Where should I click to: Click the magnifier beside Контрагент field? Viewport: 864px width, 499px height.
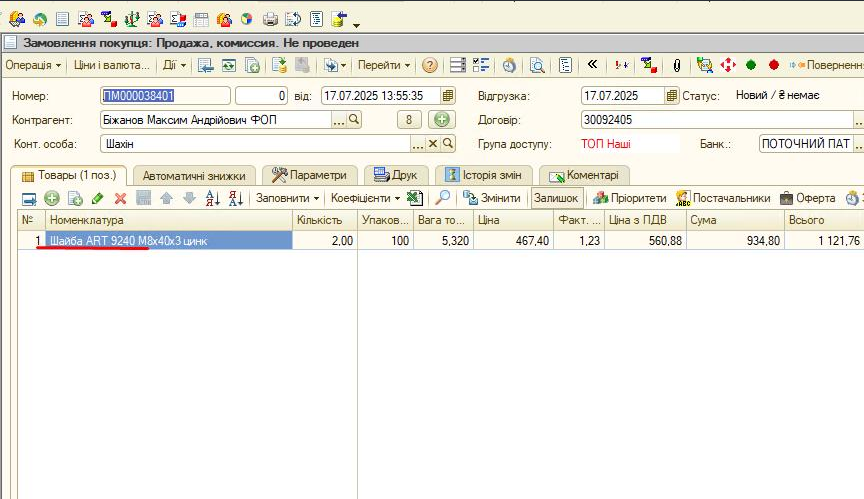click(x=354, y=120)
